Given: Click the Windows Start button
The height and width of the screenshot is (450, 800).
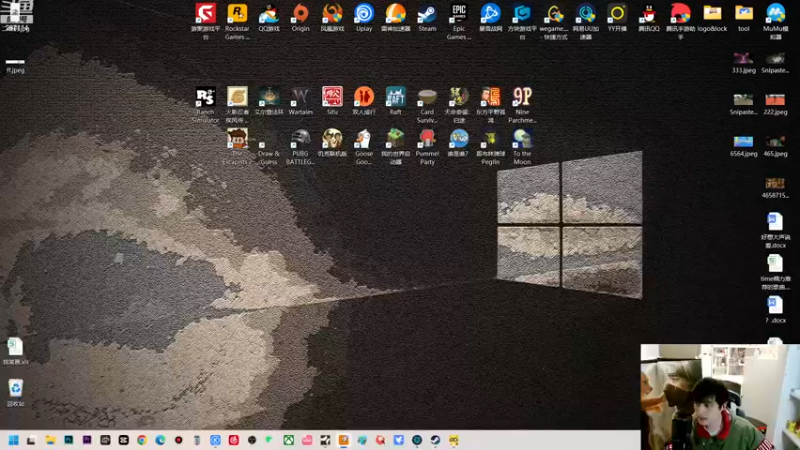Looking at the screenshot, I should click(x=13, y=440).
